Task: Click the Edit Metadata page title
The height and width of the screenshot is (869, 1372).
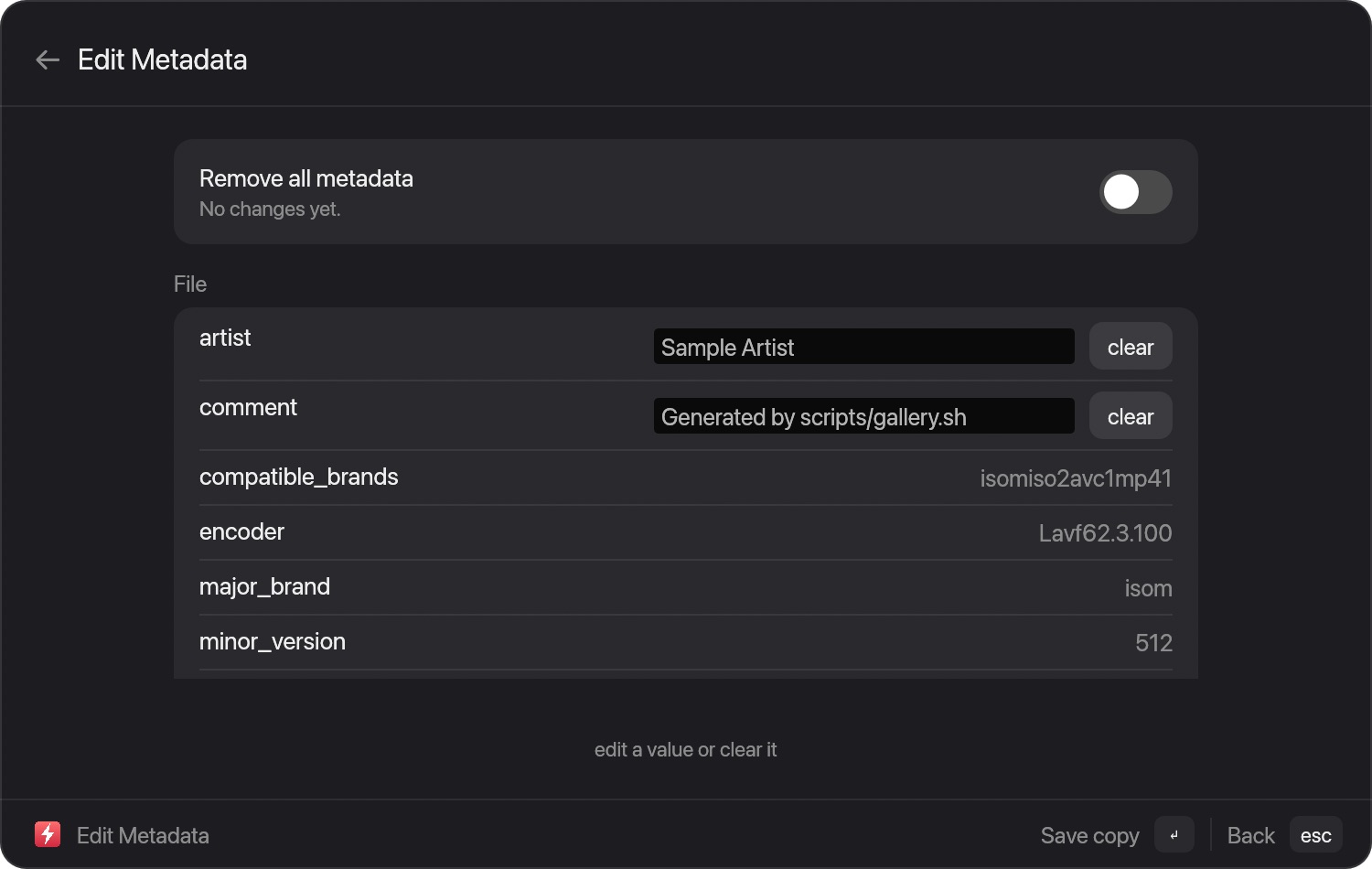Action: 163,60
